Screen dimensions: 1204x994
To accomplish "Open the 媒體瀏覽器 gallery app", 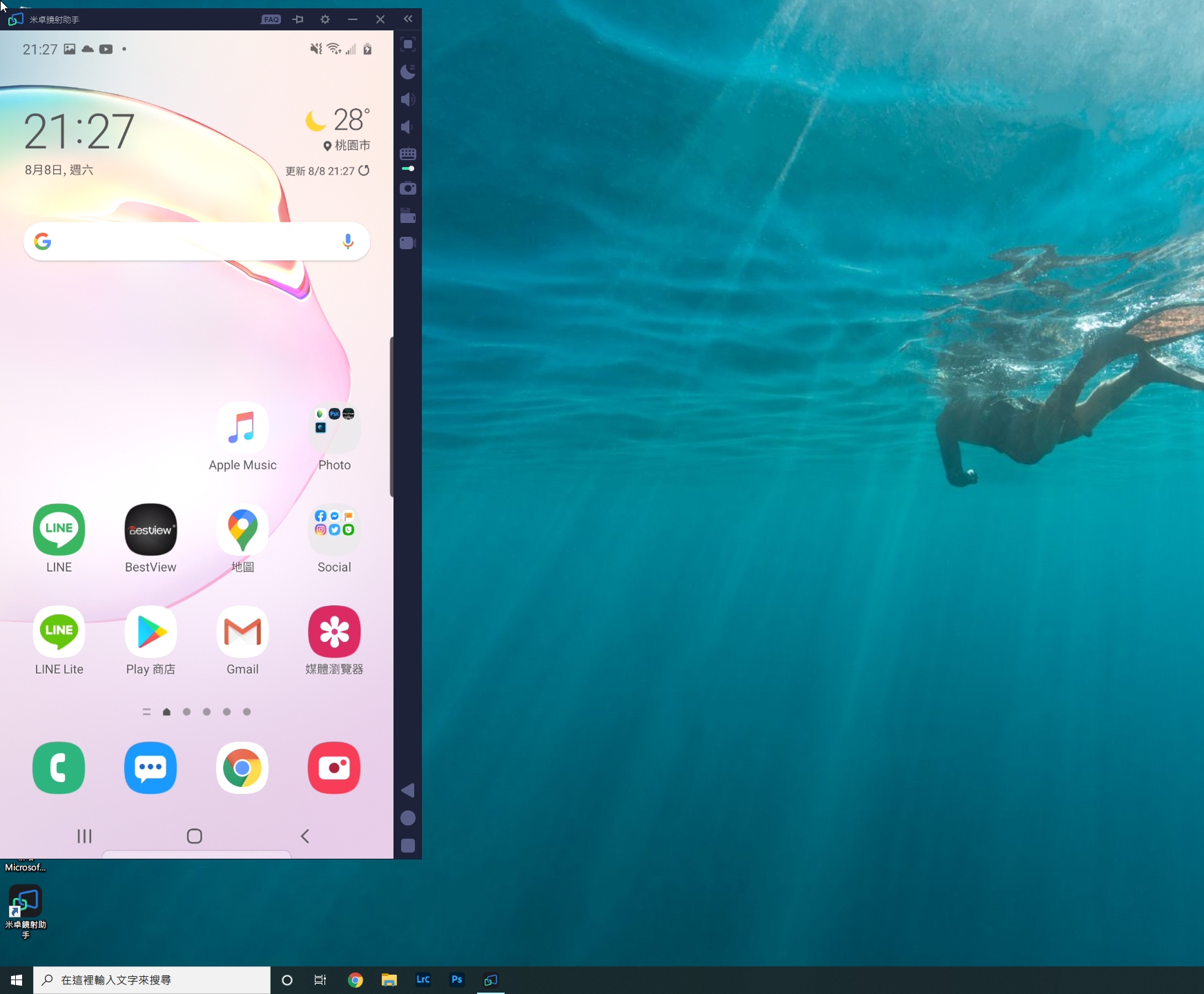I will coord(334,641).
